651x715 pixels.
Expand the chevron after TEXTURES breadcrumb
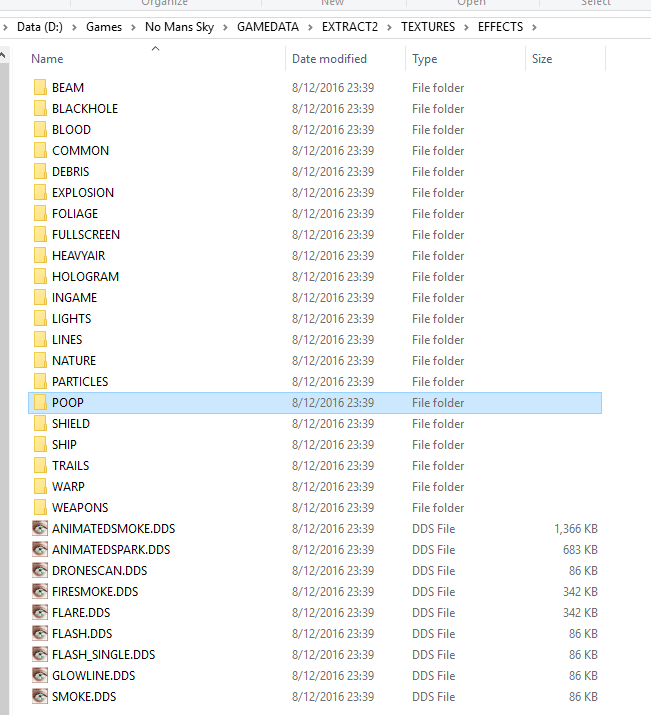pyautogui.click(x=466, y=27)
